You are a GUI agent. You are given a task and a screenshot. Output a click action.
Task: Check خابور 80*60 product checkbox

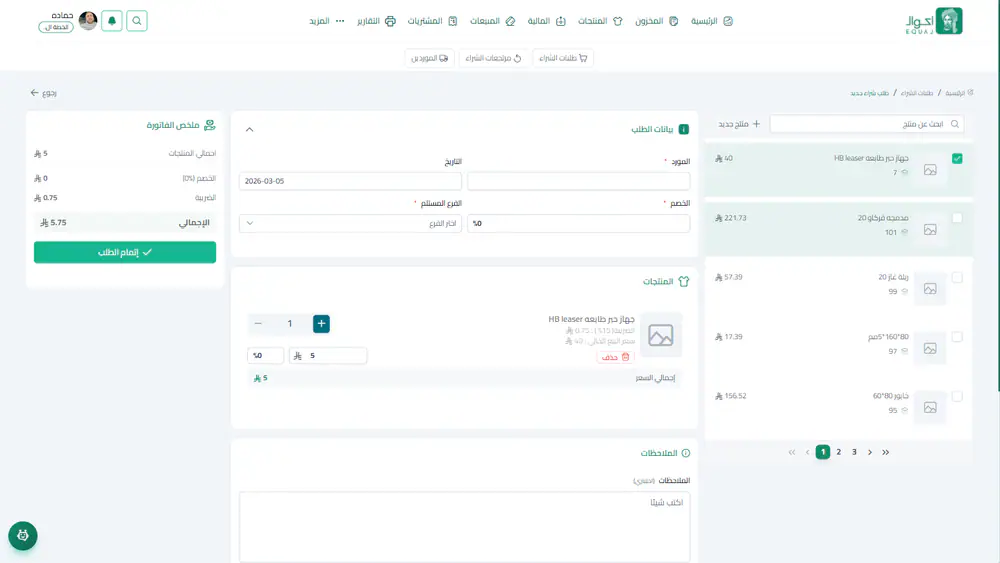point(957,397)
